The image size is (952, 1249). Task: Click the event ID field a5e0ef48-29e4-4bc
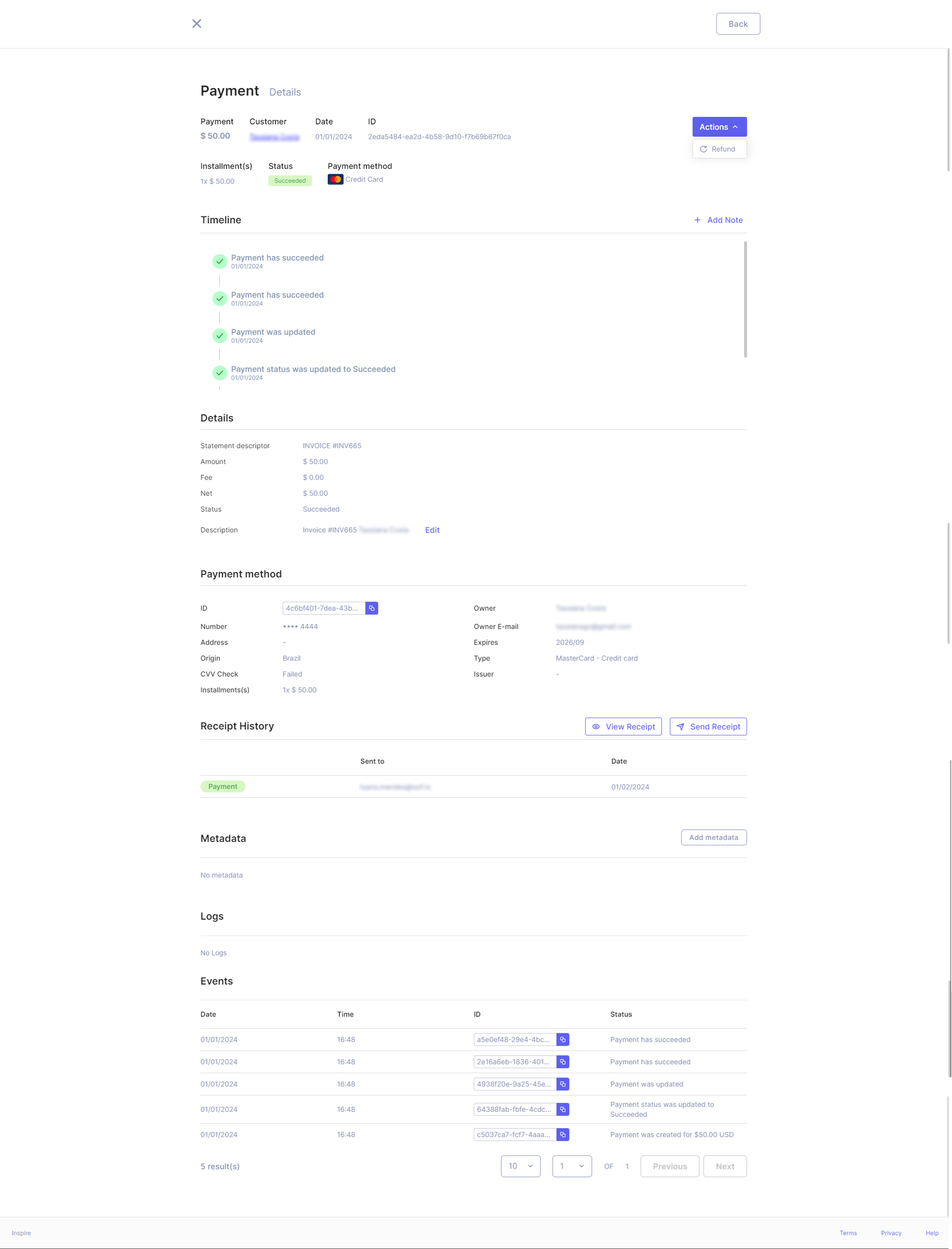[515, 1039]
